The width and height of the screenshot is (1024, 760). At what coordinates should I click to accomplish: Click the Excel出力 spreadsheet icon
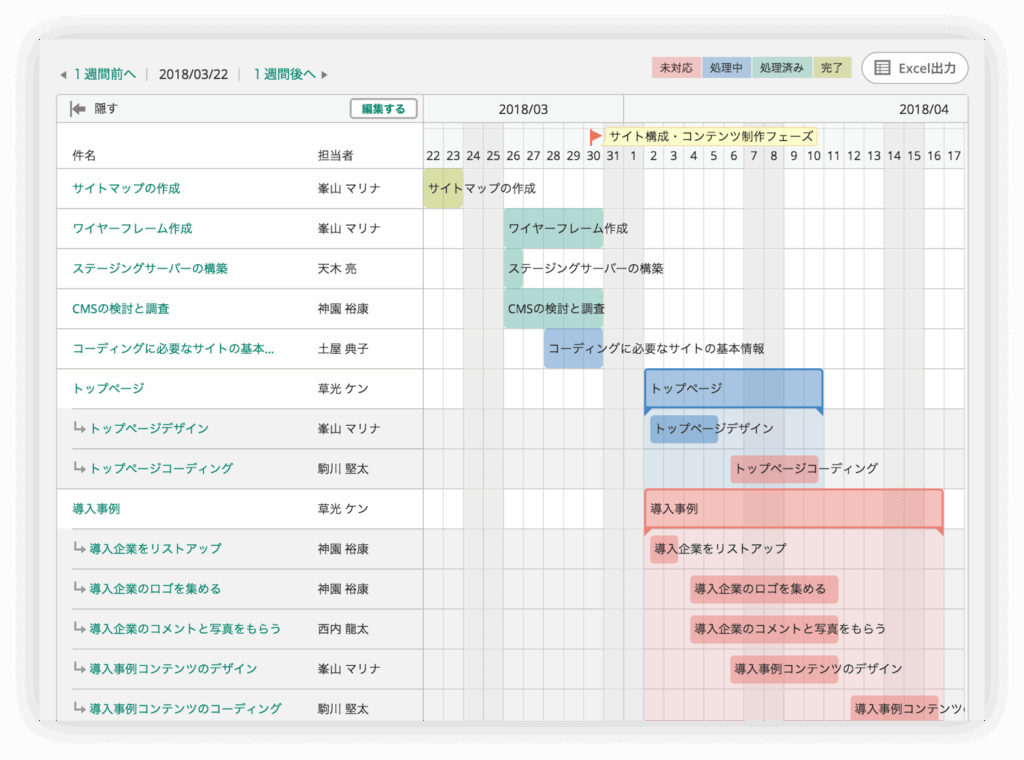[x=882, y=68]
